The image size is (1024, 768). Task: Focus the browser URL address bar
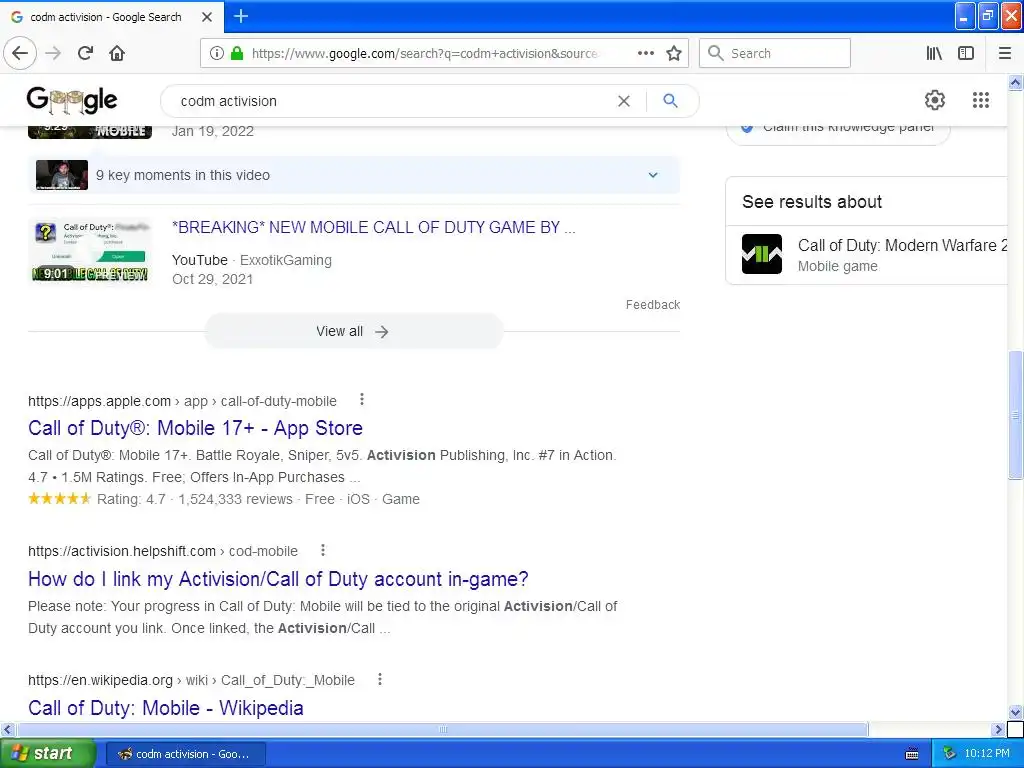pos(424,53)
